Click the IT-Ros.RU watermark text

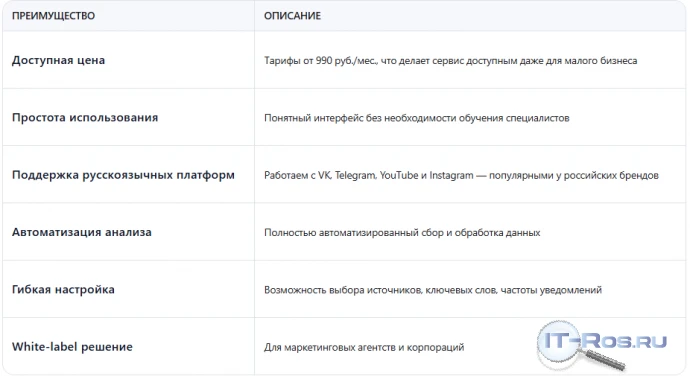click(606, 341)
